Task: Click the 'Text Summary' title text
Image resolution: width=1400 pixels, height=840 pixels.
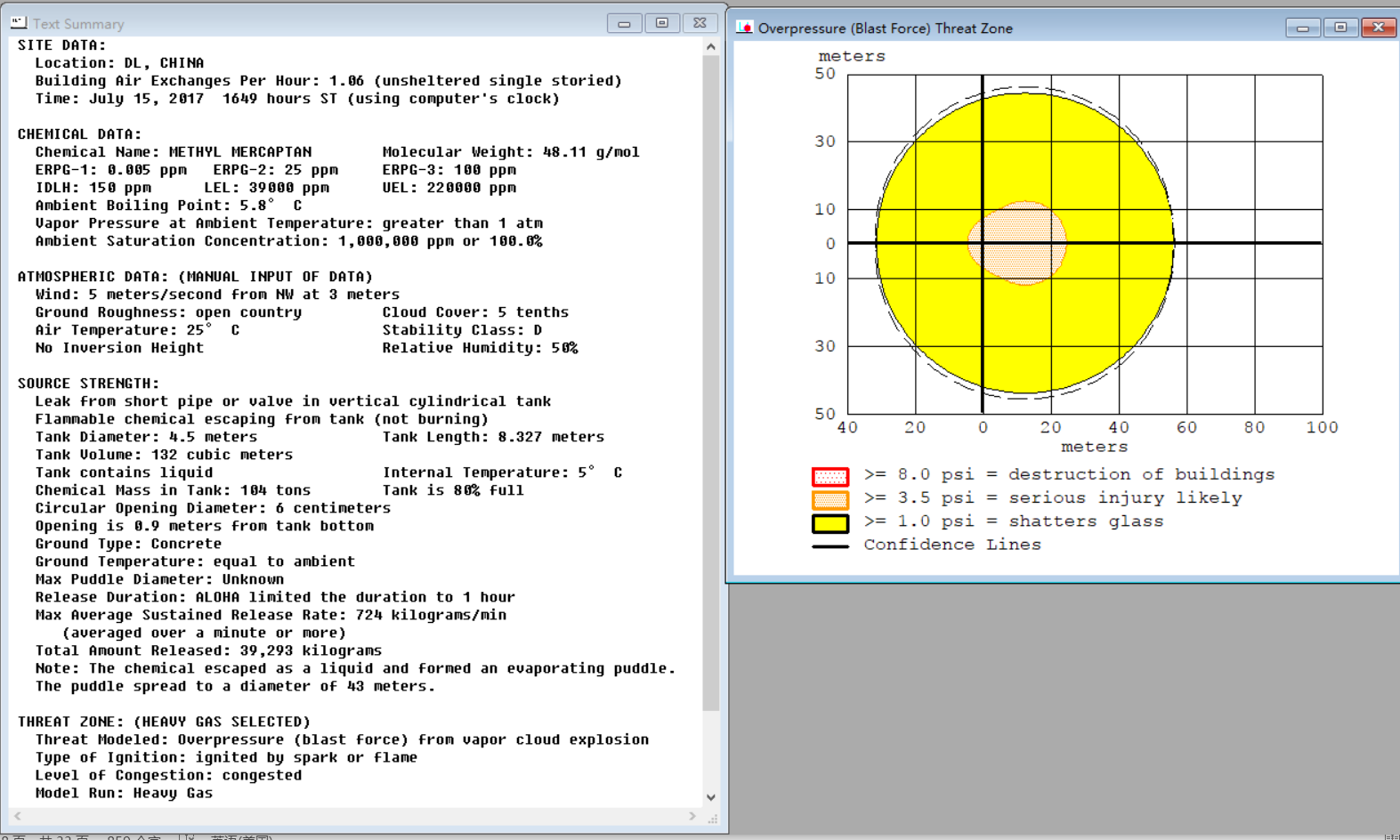Action: [78, 24]
